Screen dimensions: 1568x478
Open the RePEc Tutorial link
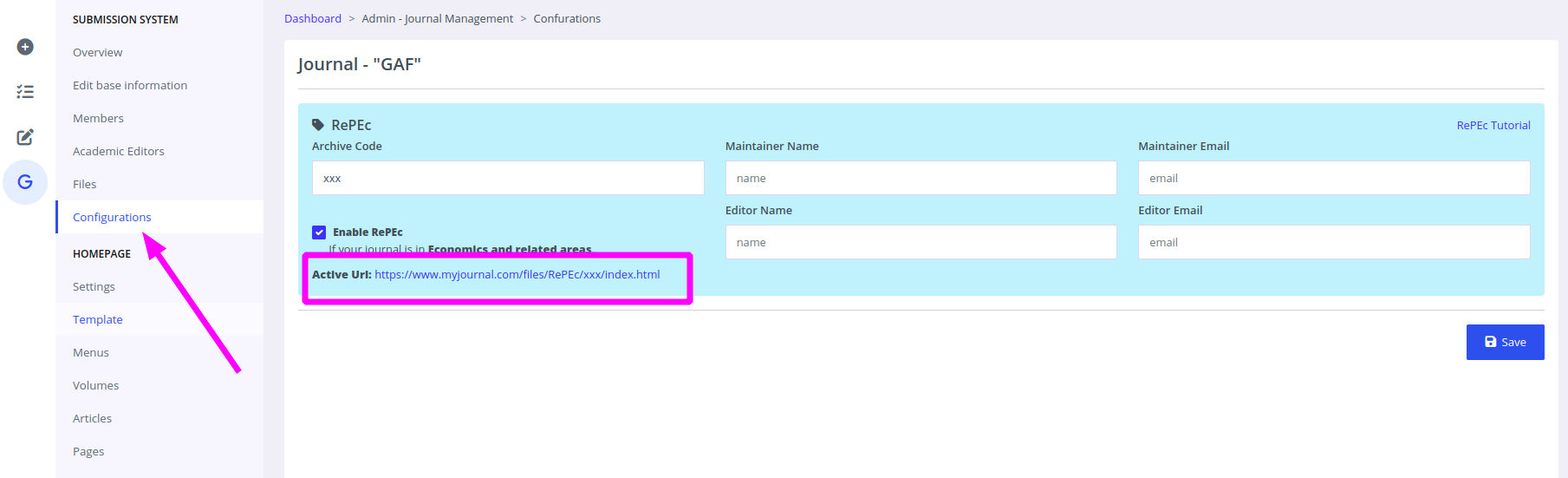pos(1493,126)
